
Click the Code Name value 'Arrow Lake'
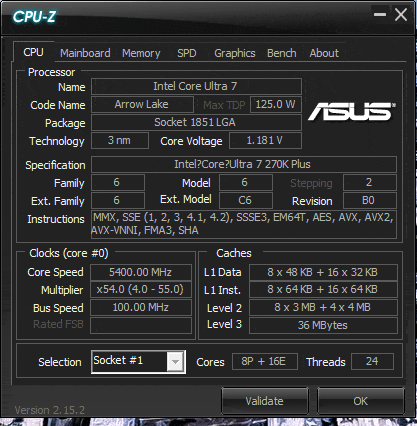point(142,104)
